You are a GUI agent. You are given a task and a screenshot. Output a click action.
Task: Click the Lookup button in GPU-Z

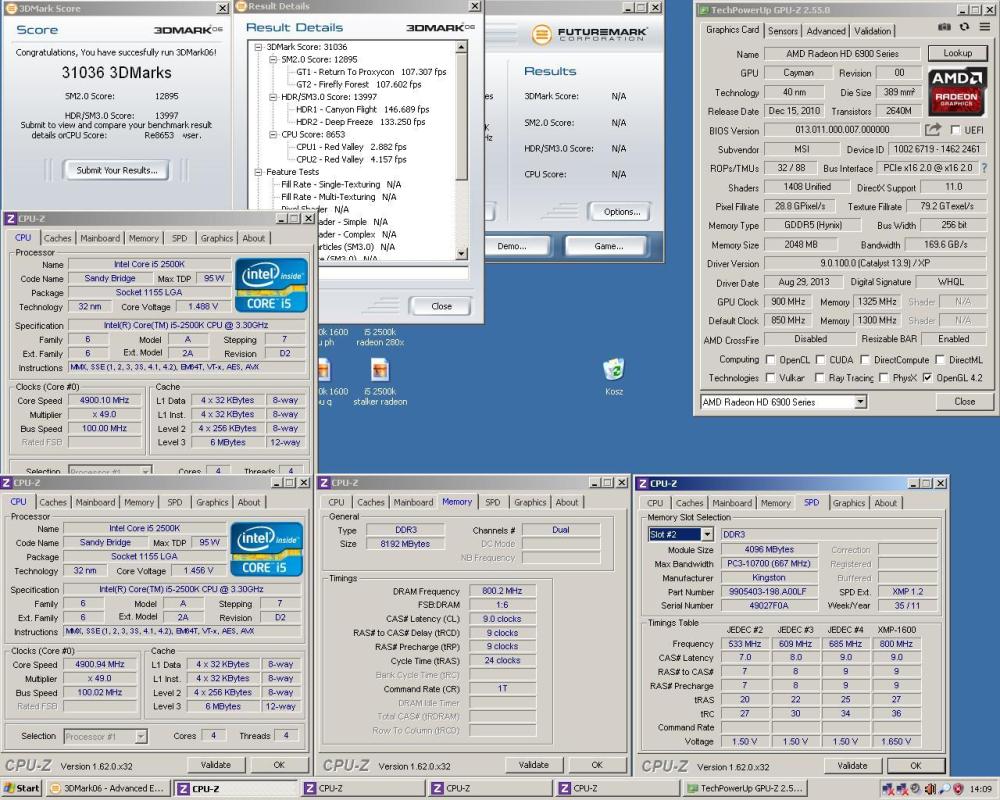tap(957, 53)
